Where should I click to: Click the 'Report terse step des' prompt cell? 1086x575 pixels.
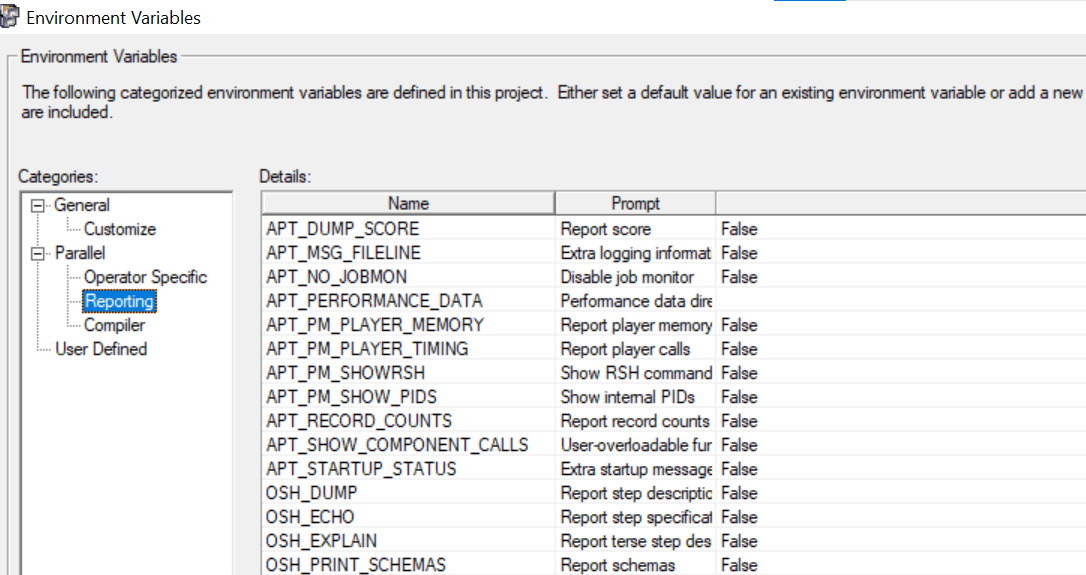pyautogui.click(x=635, y=541)
